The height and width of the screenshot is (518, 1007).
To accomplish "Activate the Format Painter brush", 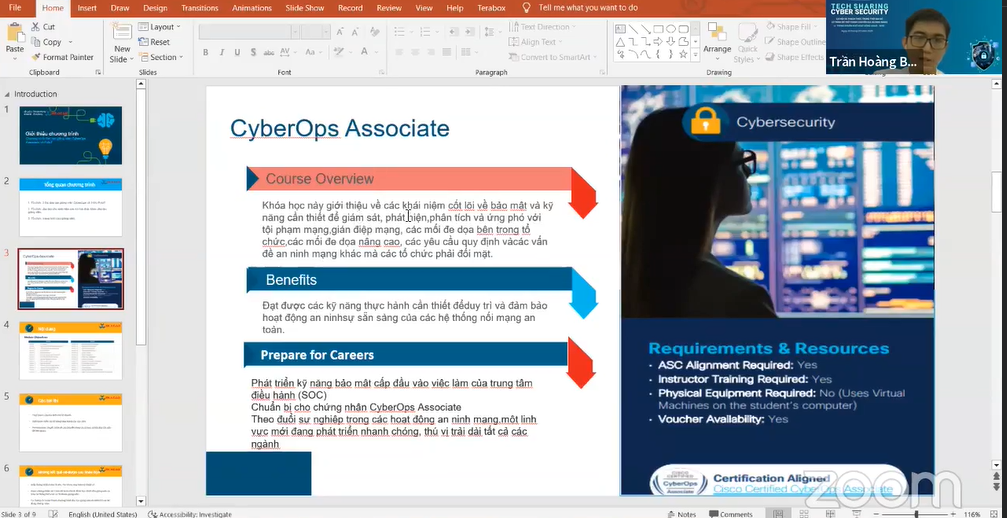I will pos(35,57).
